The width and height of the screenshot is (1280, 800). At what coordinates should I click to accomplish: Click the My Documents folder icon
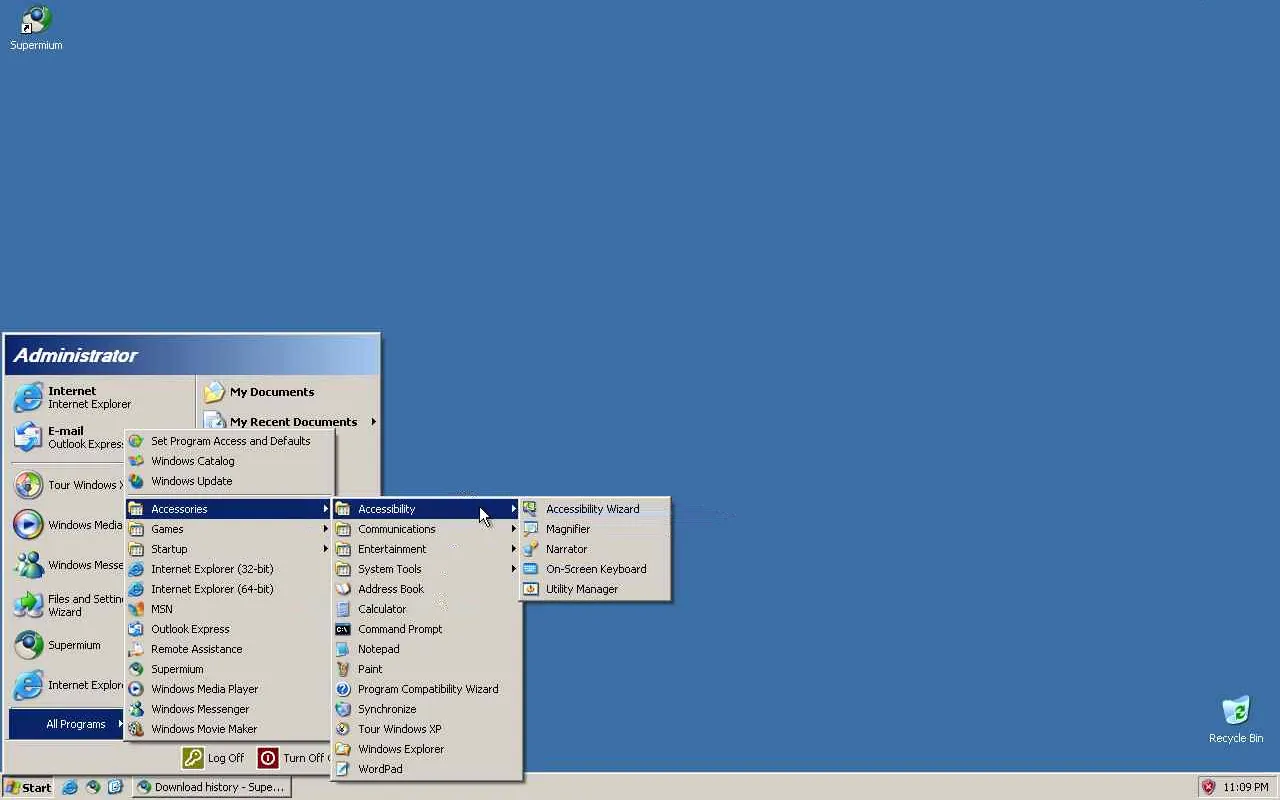(x=214, y=392)
